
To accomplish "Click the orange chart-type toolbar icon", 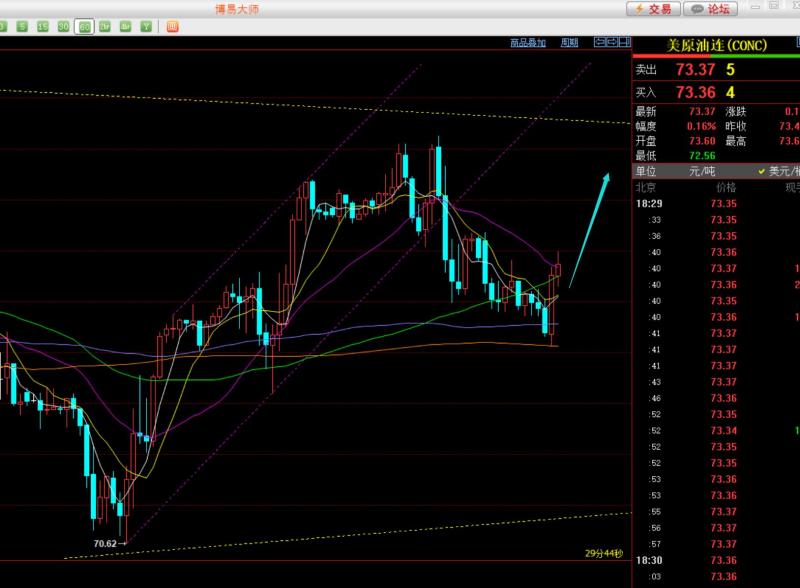I will [x=173, y=26].
